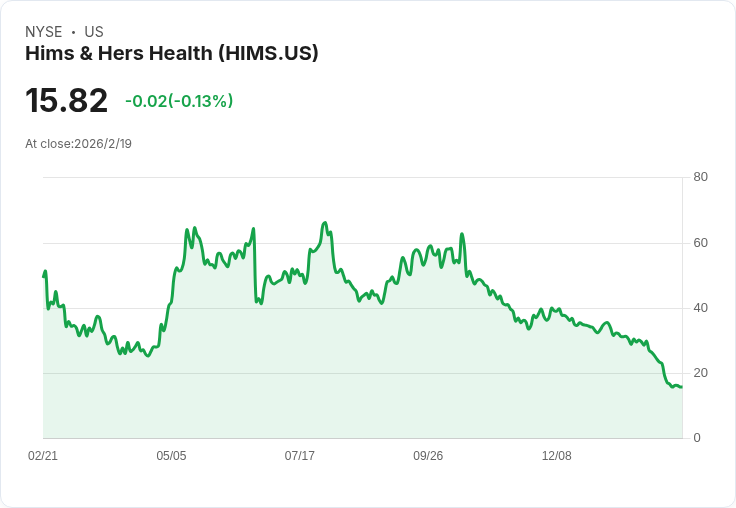736x508 pixels.
Task: Click the highest peak of the price line
Action: [x=325, y=223]
